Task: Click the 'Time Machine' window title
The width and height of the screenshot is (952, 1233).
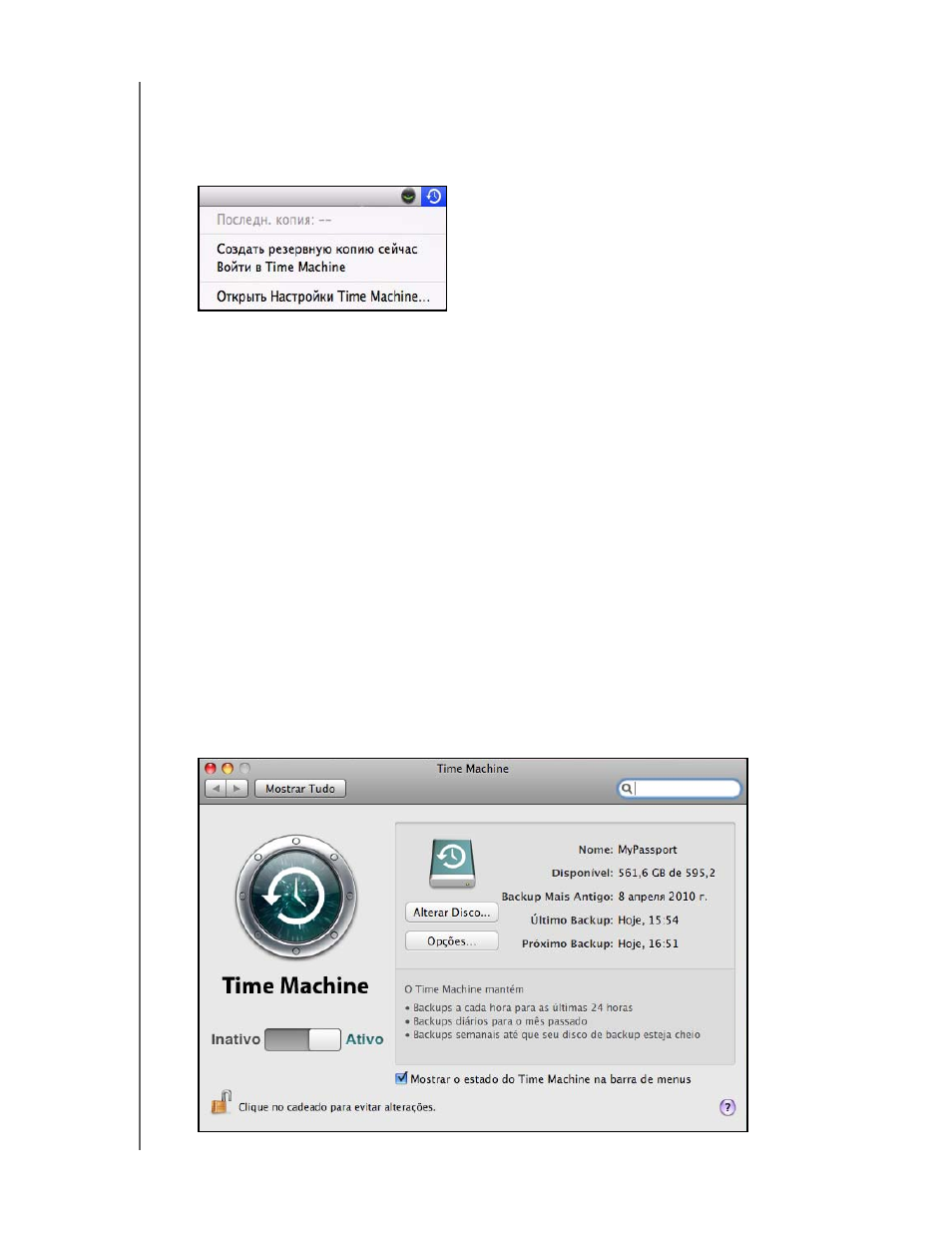Action: tap(473, 769)
